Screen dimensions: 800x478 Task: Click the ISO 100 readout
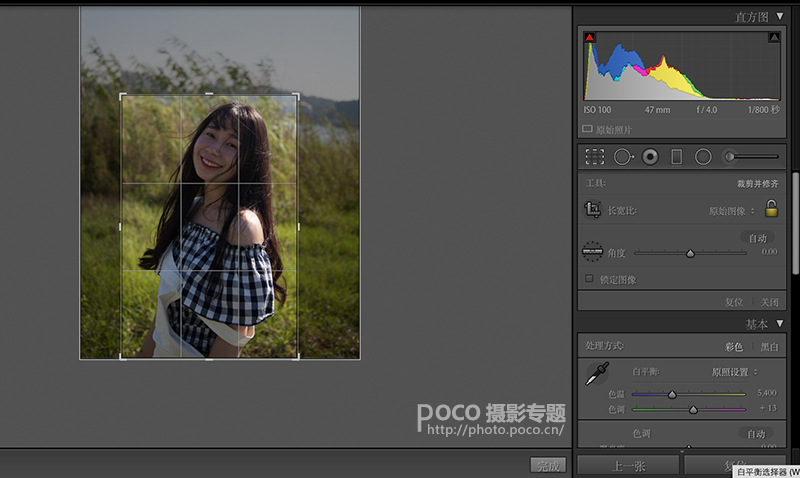(x=597, y=110)
